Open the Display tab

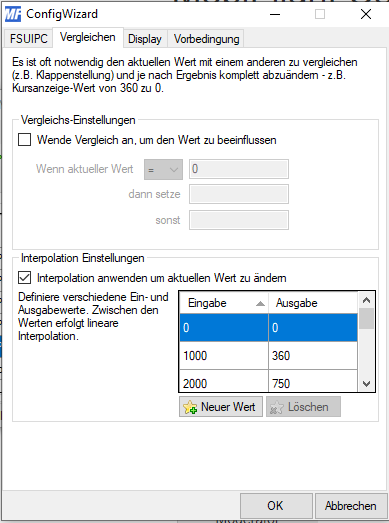[x=145, y=39]
